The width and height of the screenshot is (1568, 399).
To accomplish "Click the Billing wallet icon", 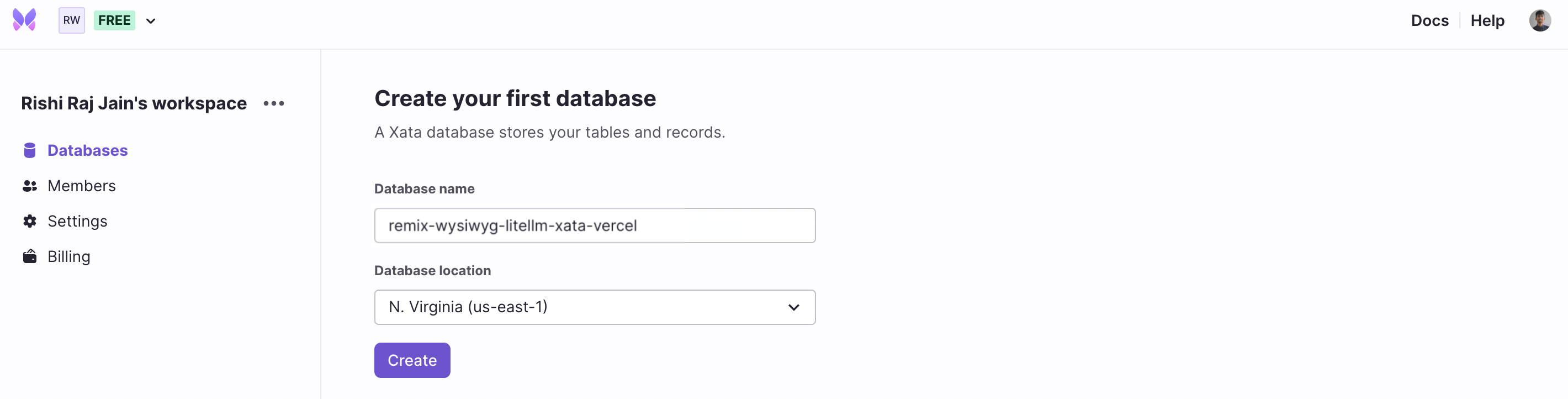I will click(x=30, y=256).
